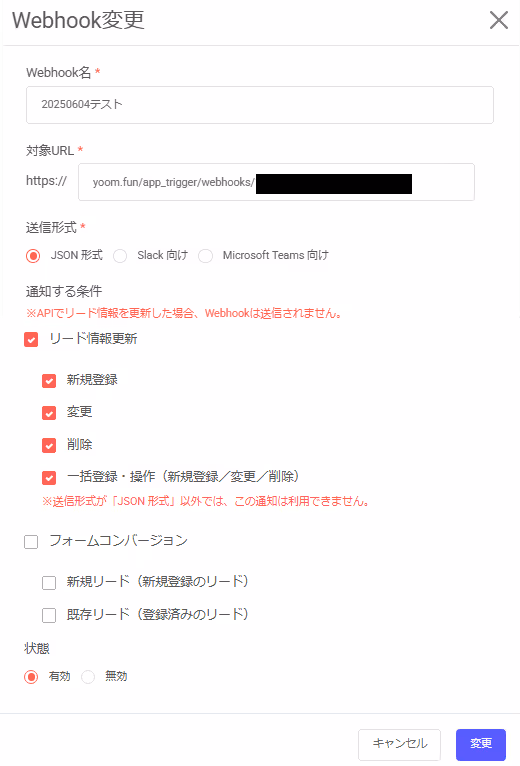Click the フォームコンバージョン label text
520x766 pixels.
[x=118, y=541]
